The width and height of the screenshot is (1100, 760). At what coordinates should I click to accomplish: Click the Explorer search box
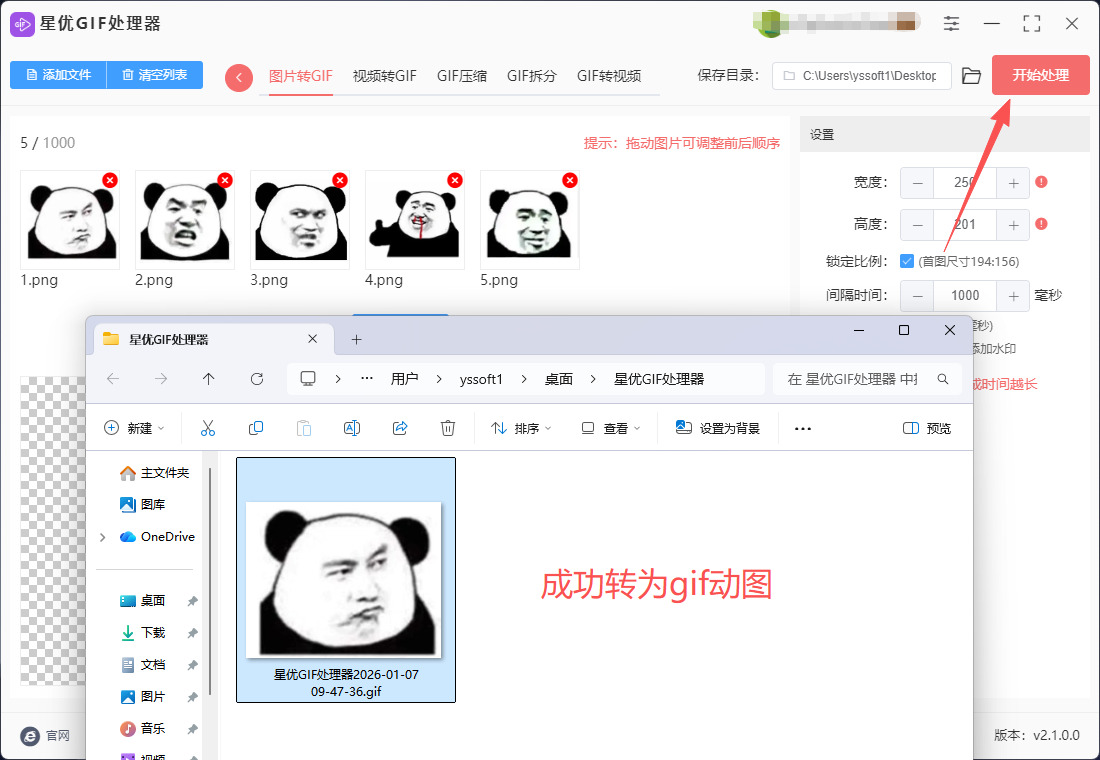pyautogui.click(x=867, y=379)
